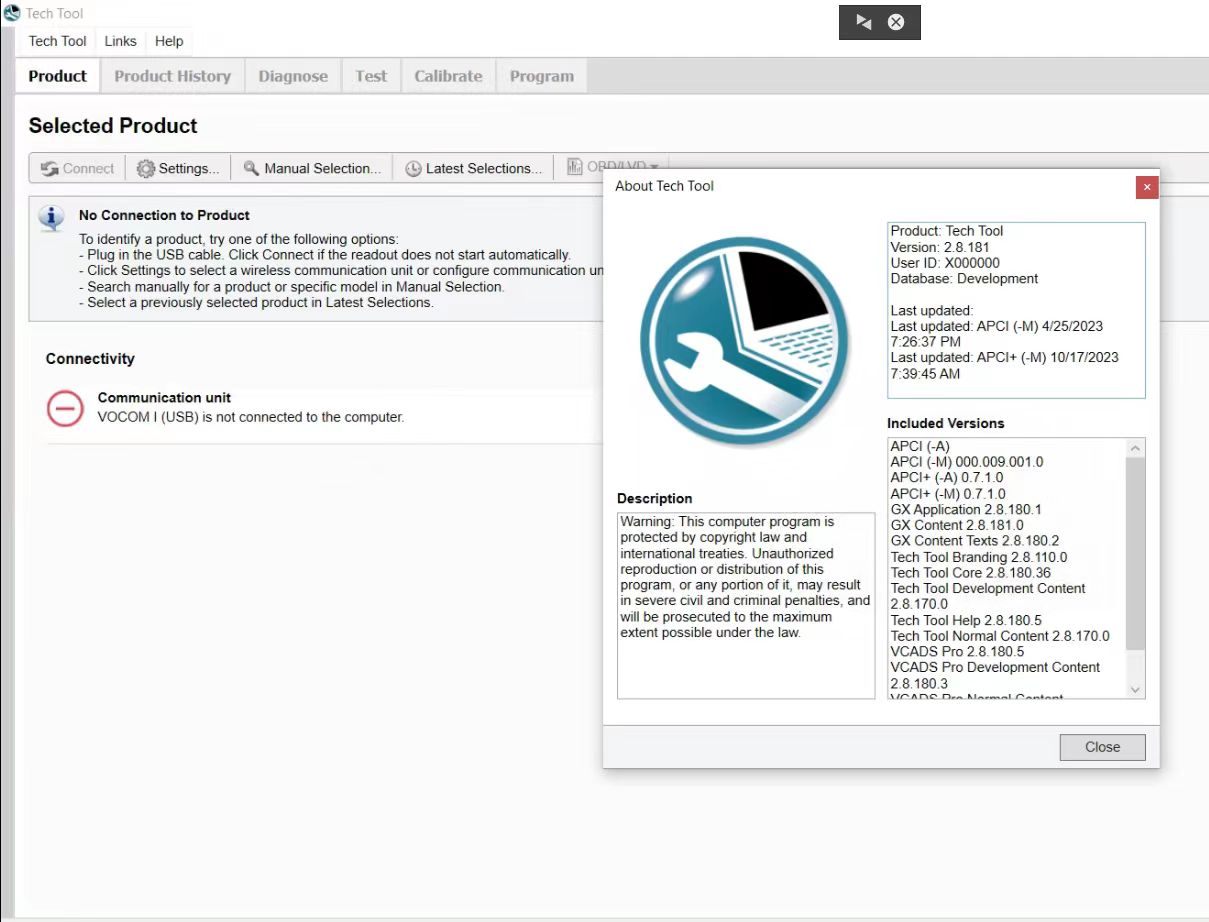The image size is (1209, 922).
Task: Select GX Content 2.8.181.0 row
Action: coord(957,525)
